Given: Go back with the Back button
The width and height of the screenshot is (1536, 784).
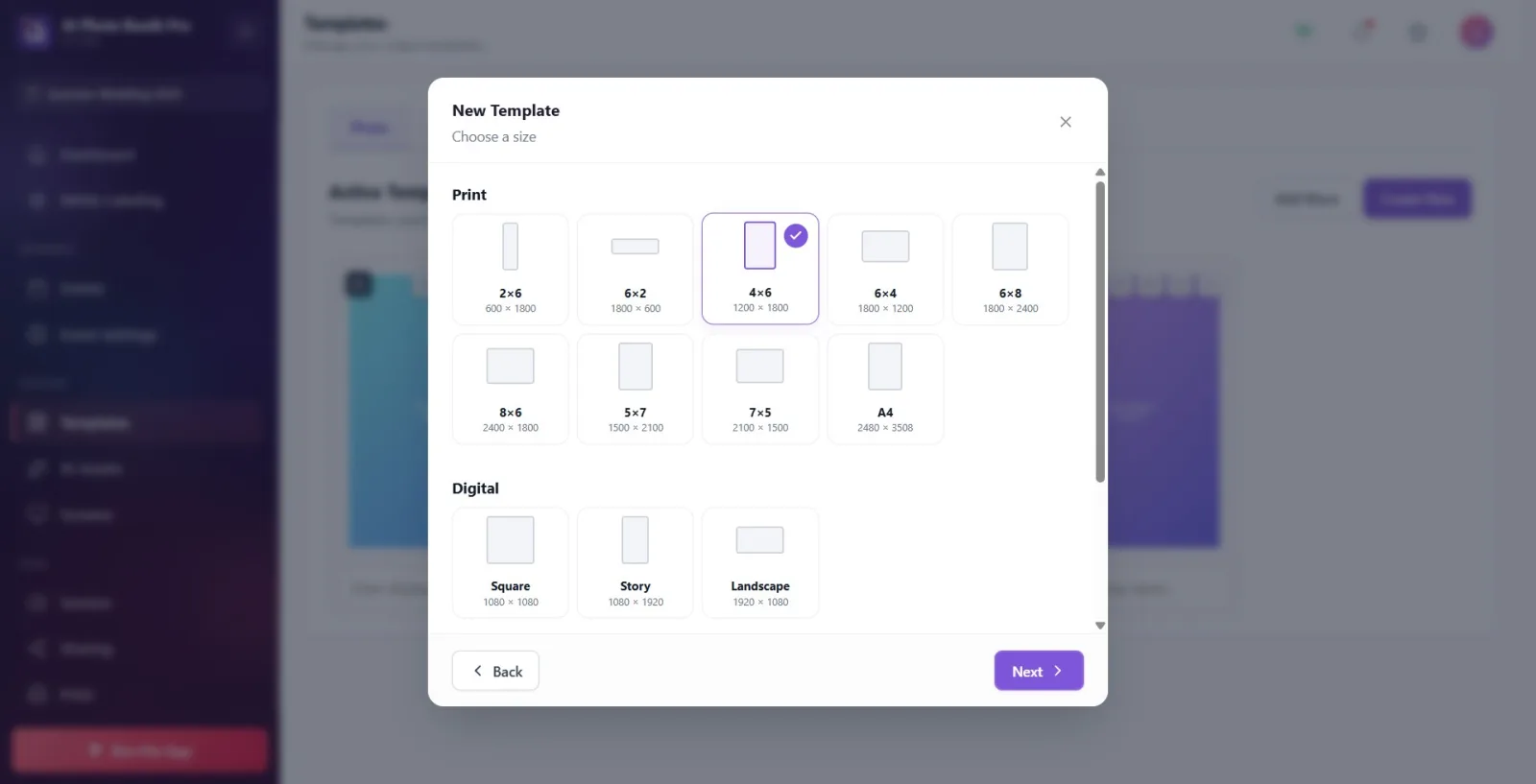Looking at the screenshot, I should (x=495, y=671).
